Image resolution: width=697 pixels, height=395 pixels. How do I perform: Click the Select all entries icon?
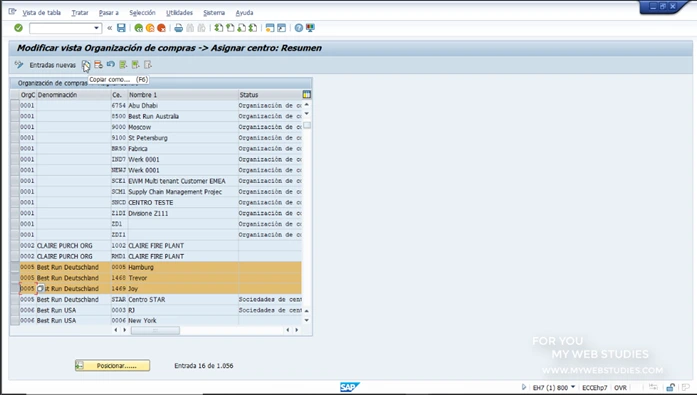click(123, 65)
